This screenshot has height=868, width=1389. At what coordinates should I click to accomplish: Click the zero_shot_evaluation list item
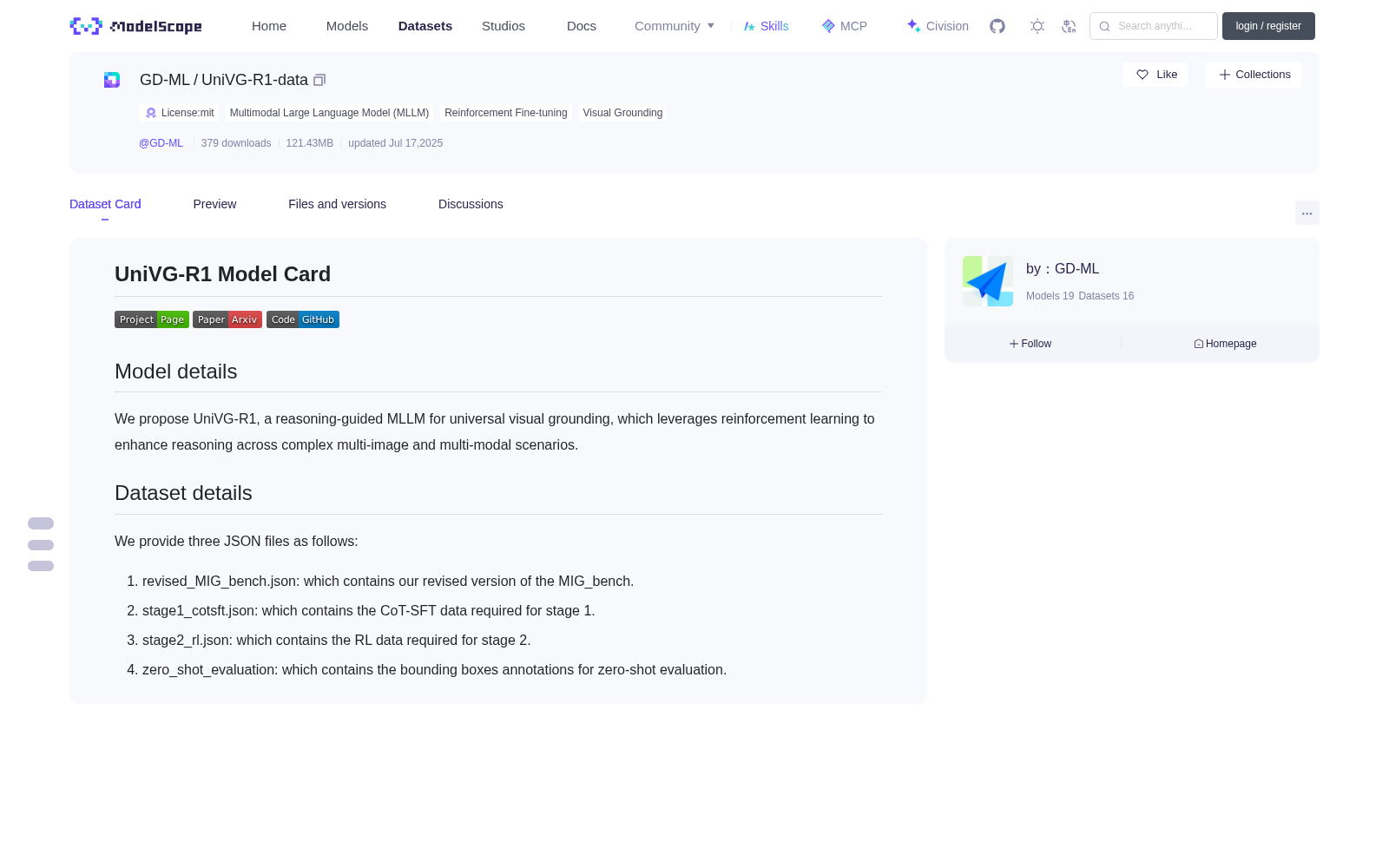[434, 670]
